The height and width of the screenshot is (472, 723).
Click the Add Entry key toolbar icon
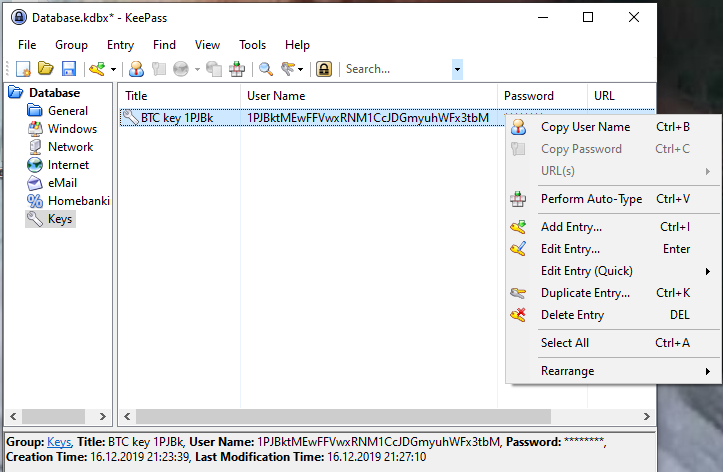97,69
